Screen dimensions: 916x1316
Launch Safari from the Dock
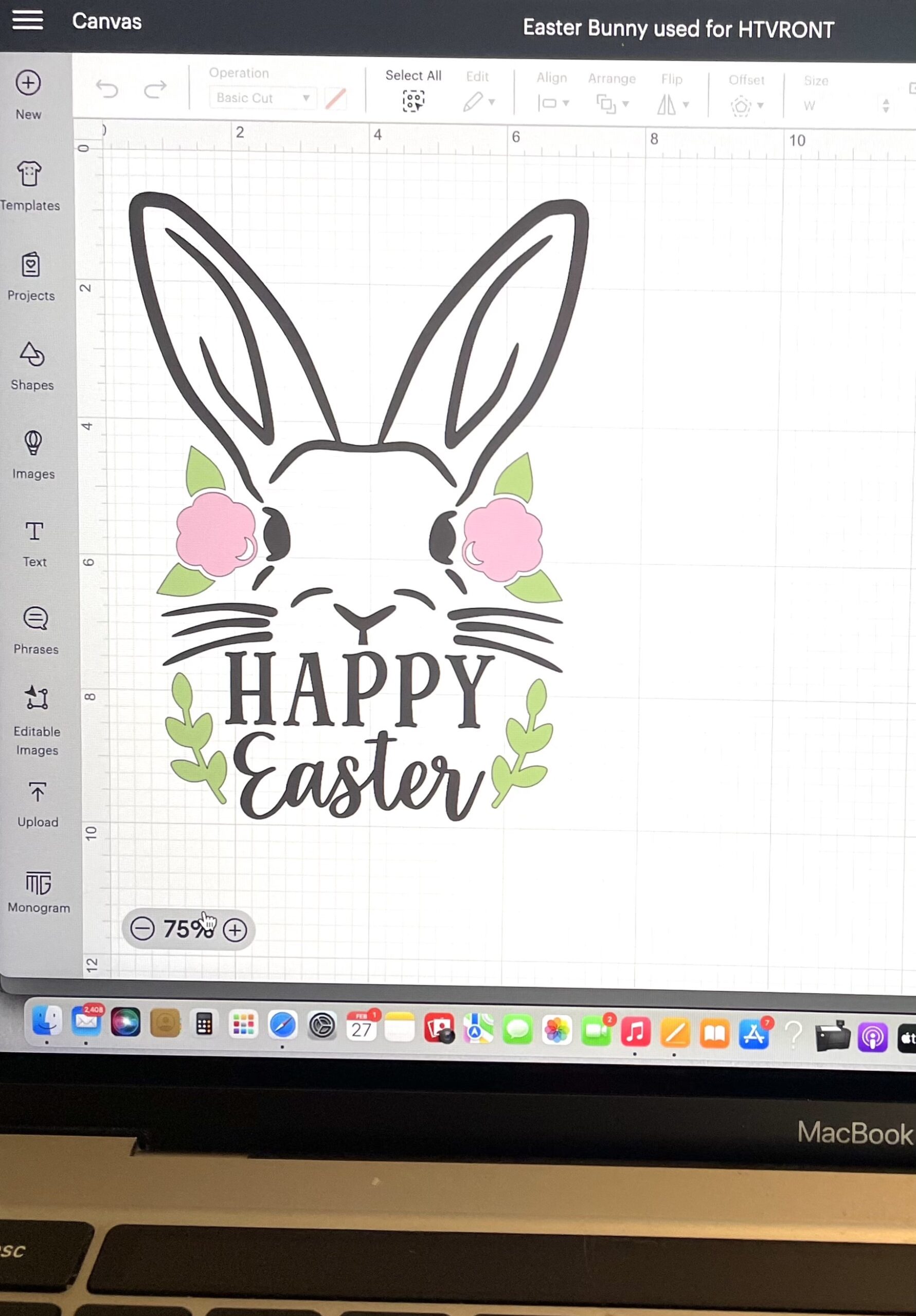click(x=283, y=1026)
